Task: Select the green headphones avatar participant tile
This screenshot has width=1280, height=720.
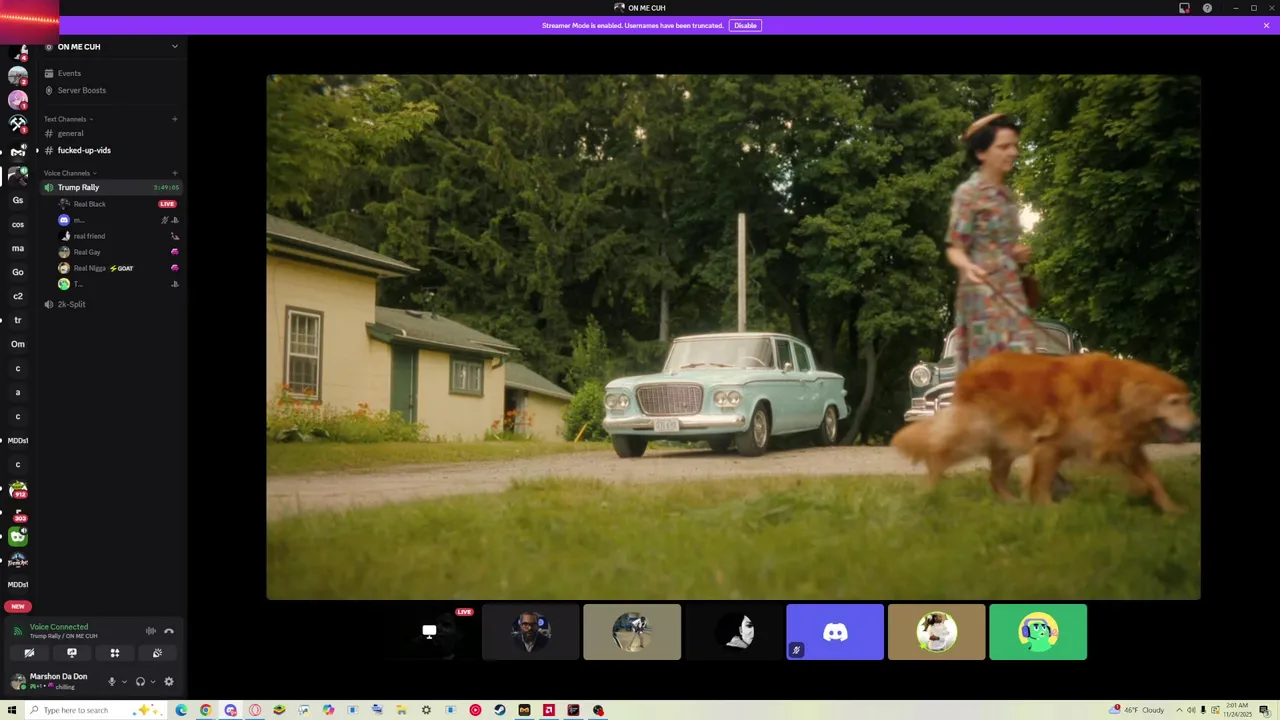Action: pos(1038,632)
